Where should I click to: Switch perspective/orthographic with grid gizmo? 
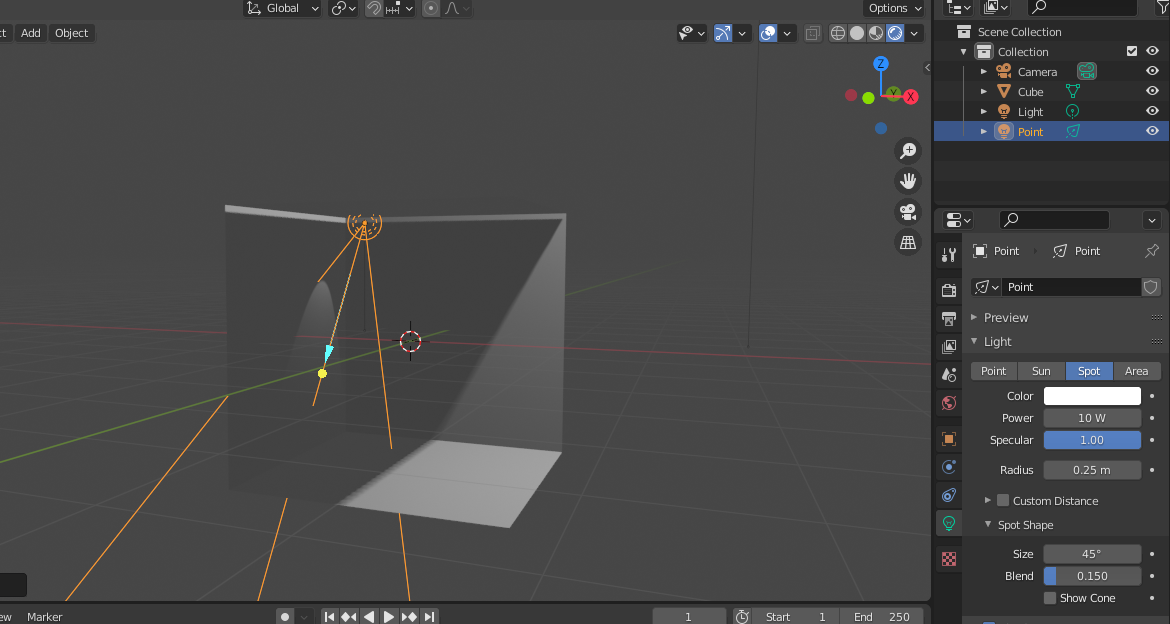click(x=908, y=243)
